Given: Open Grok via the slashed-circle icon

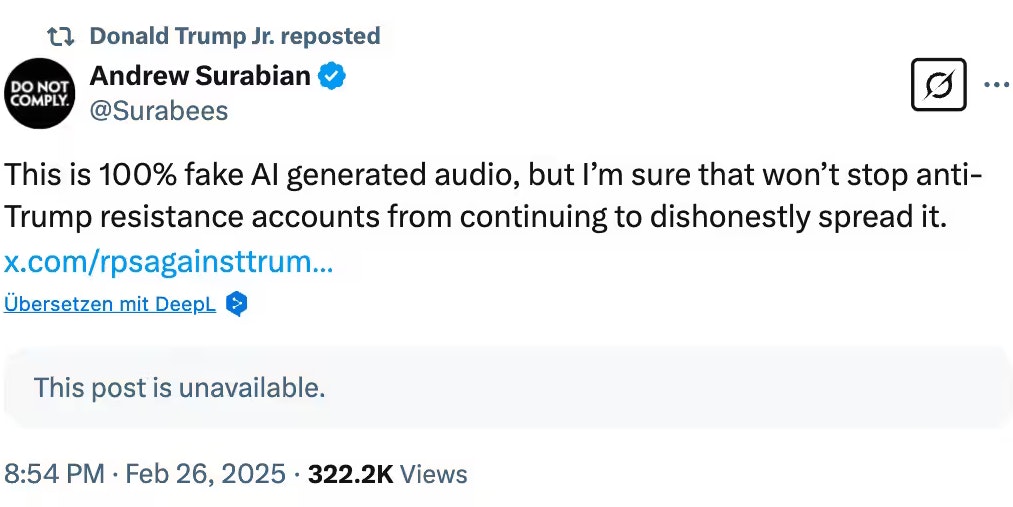Looking at the screenshot, I should point(939,86).
